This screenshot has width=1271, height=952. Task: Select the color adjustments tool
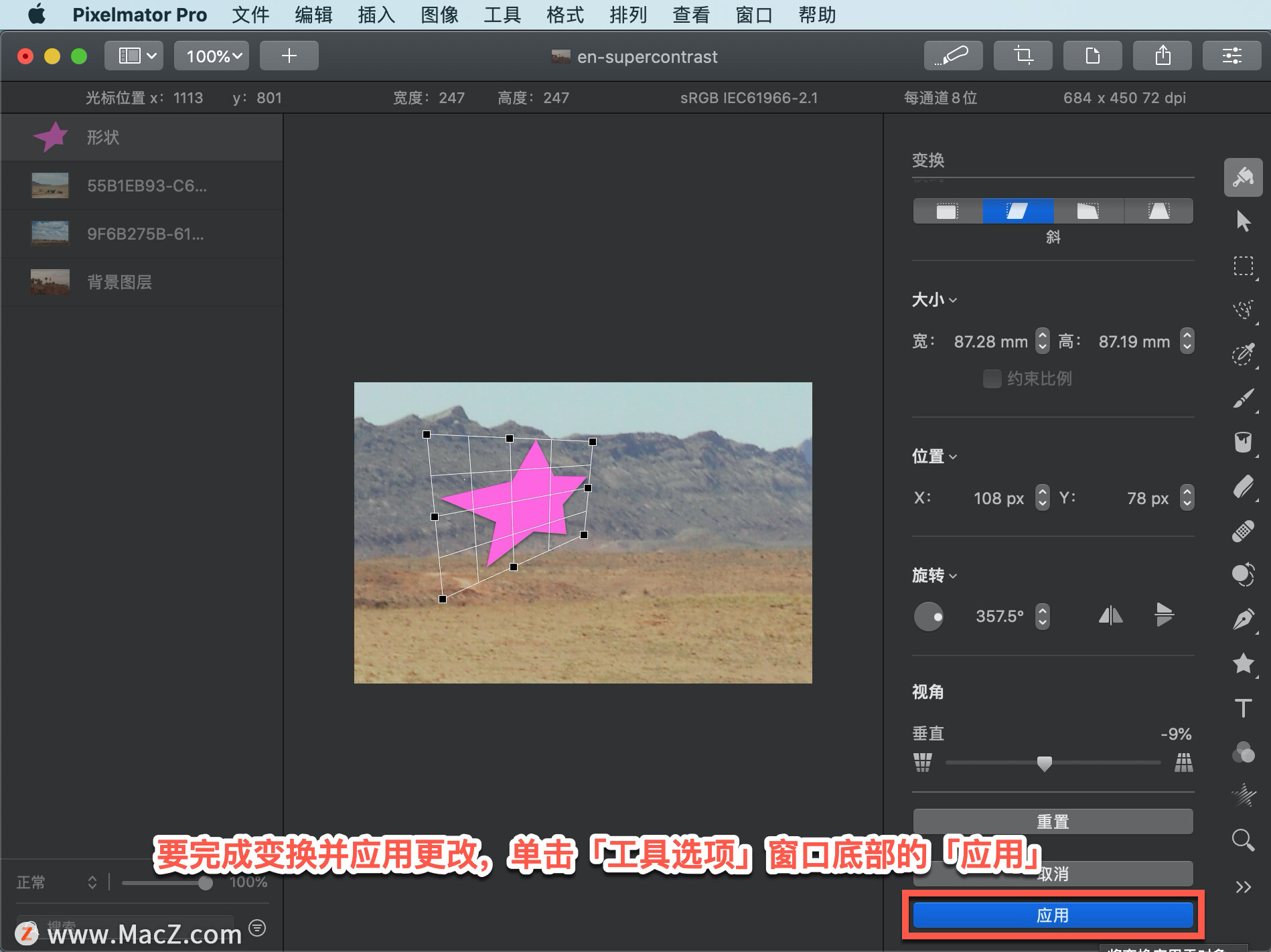[1244, 575]
